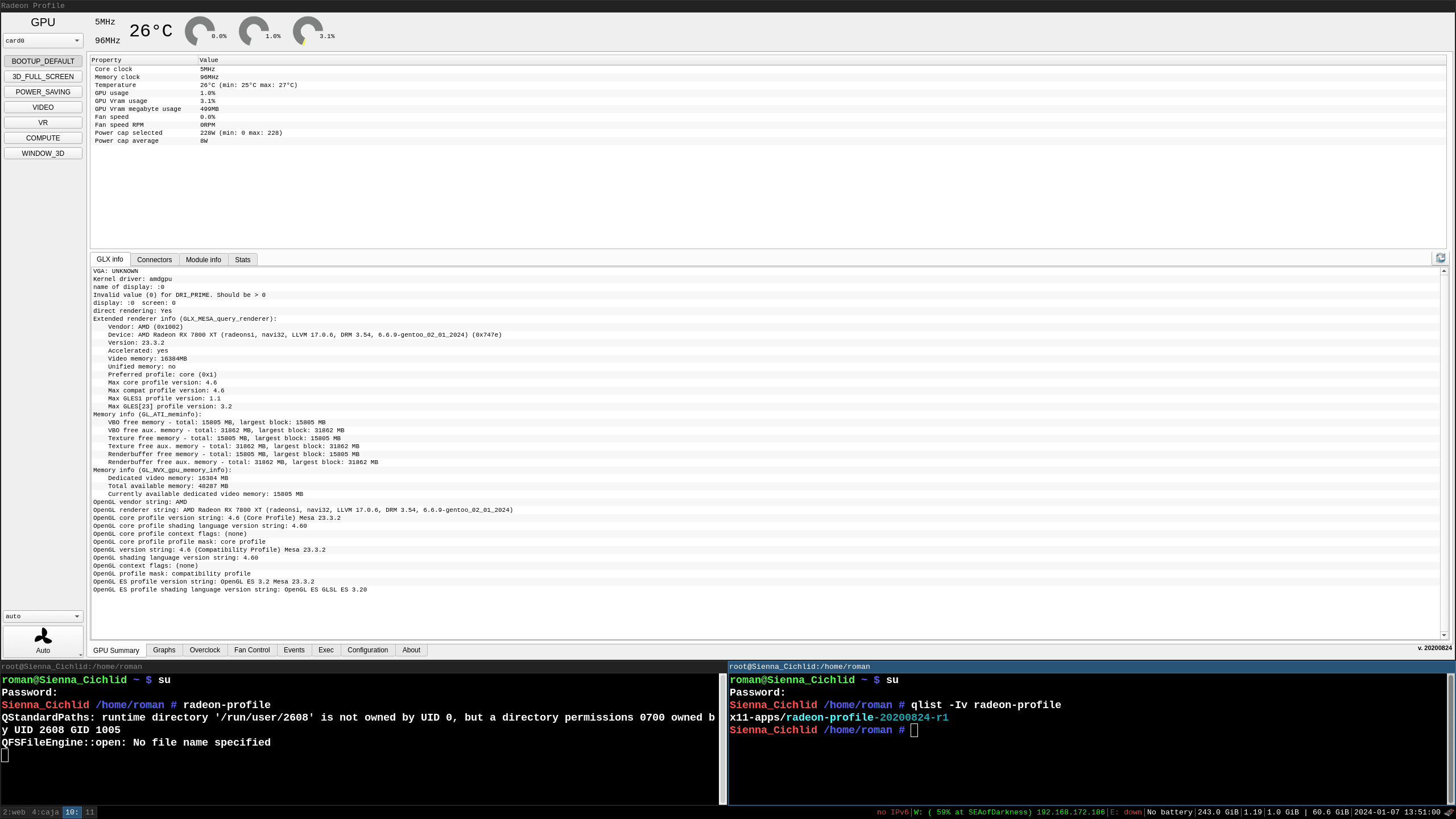The width and height of the screenshot is (1456, 819).
Task: Open the Graphs tab
Action: click(x=164, y=650)
